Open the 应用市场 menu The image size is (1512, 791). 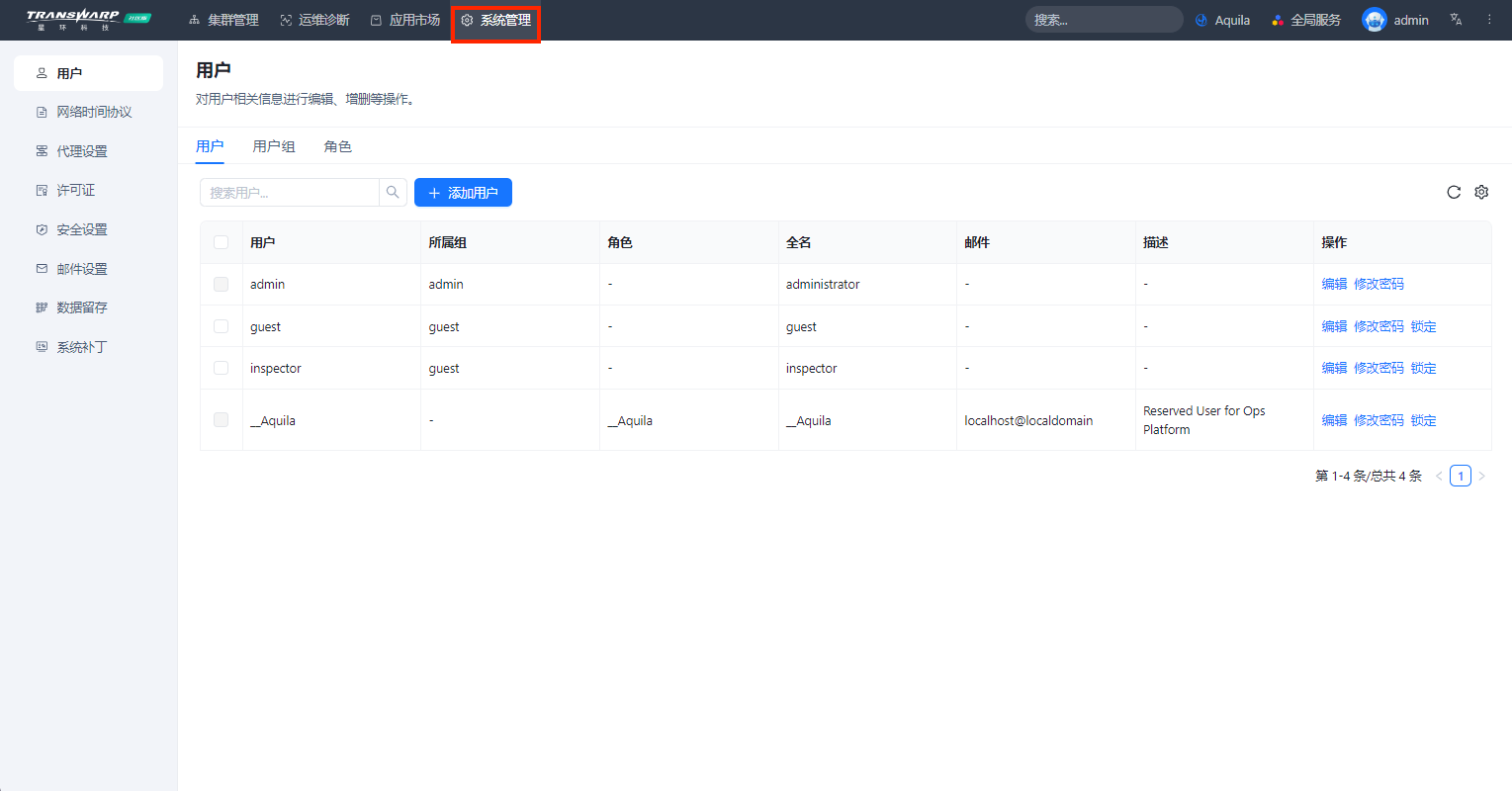405,20
